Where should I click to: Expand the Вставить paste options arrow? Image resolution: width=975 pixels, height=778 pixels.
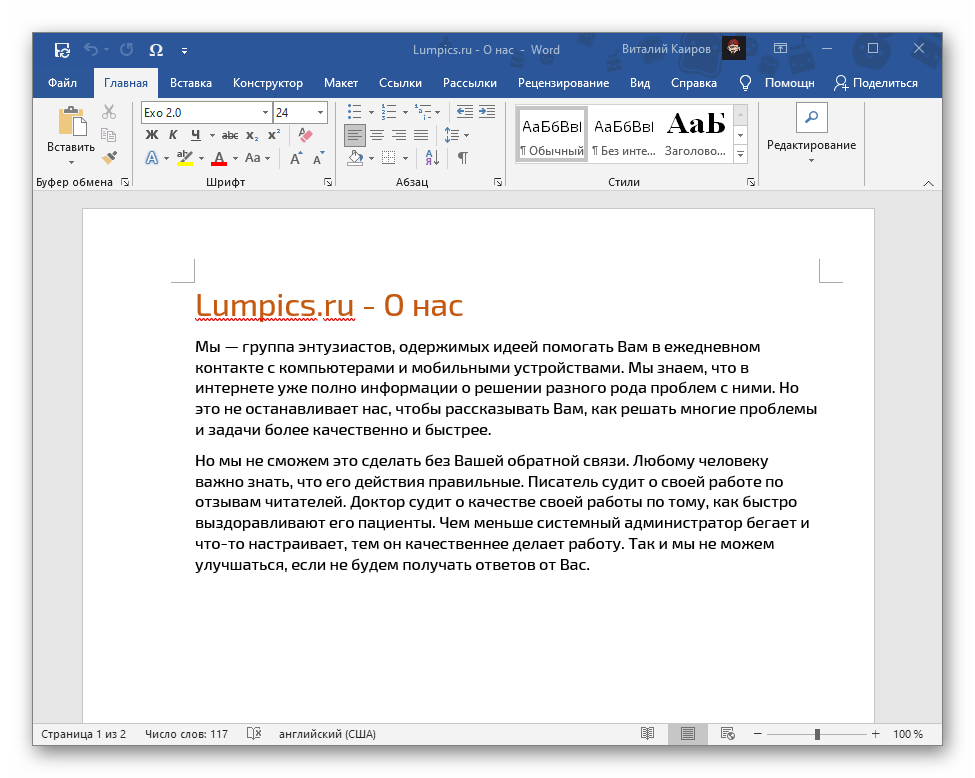(71, 162)
